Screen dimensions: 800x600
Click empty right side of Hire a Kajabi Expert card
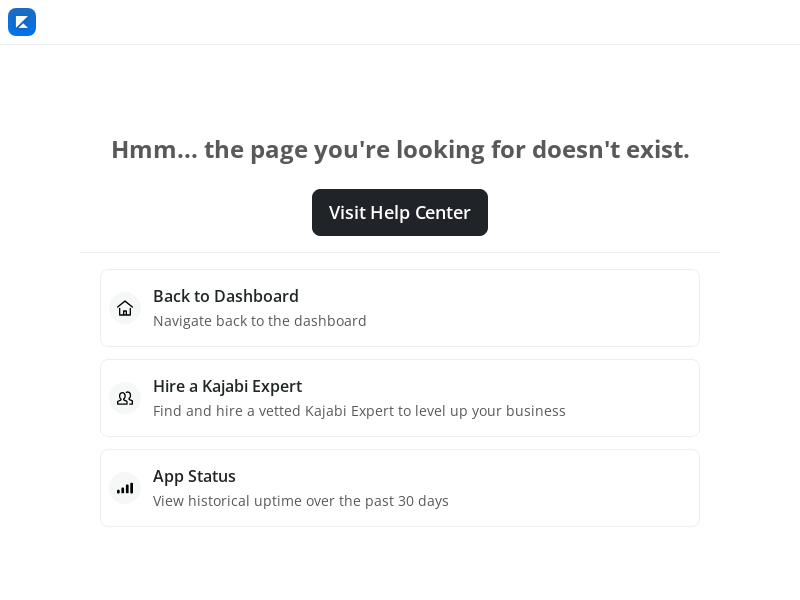640,398
